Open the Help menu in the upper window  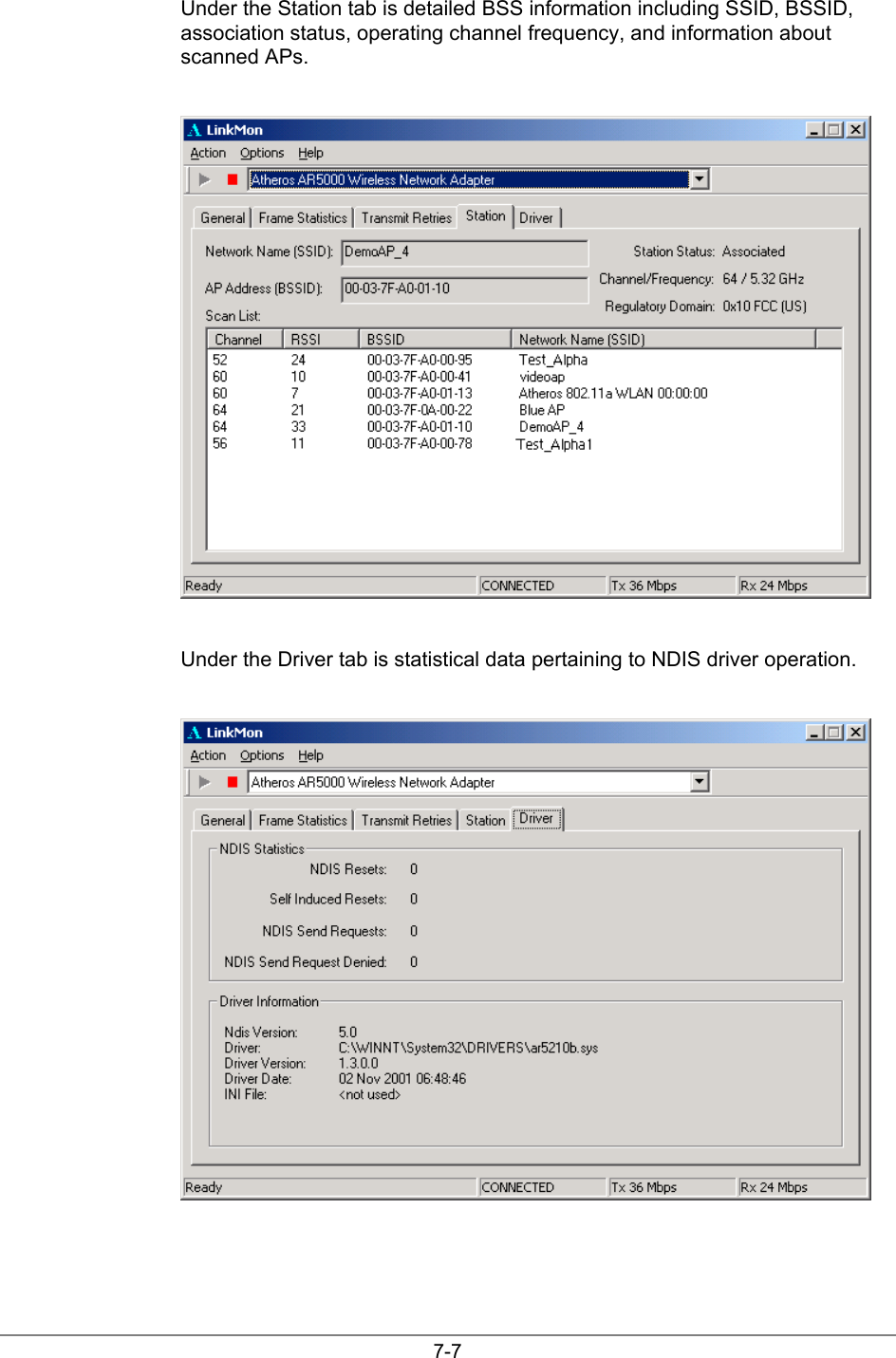(310, 153)
